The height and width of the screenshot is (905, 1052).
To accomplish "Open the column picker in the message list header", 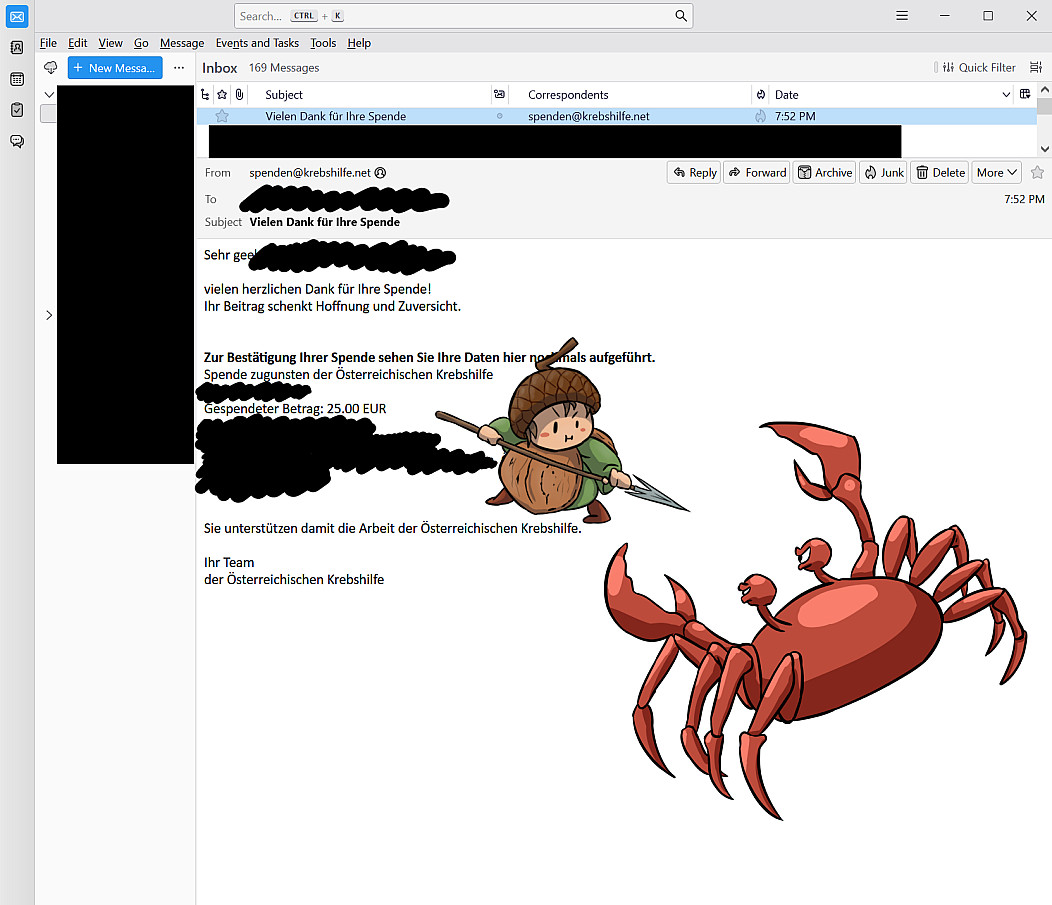I will coord(1024,94).
